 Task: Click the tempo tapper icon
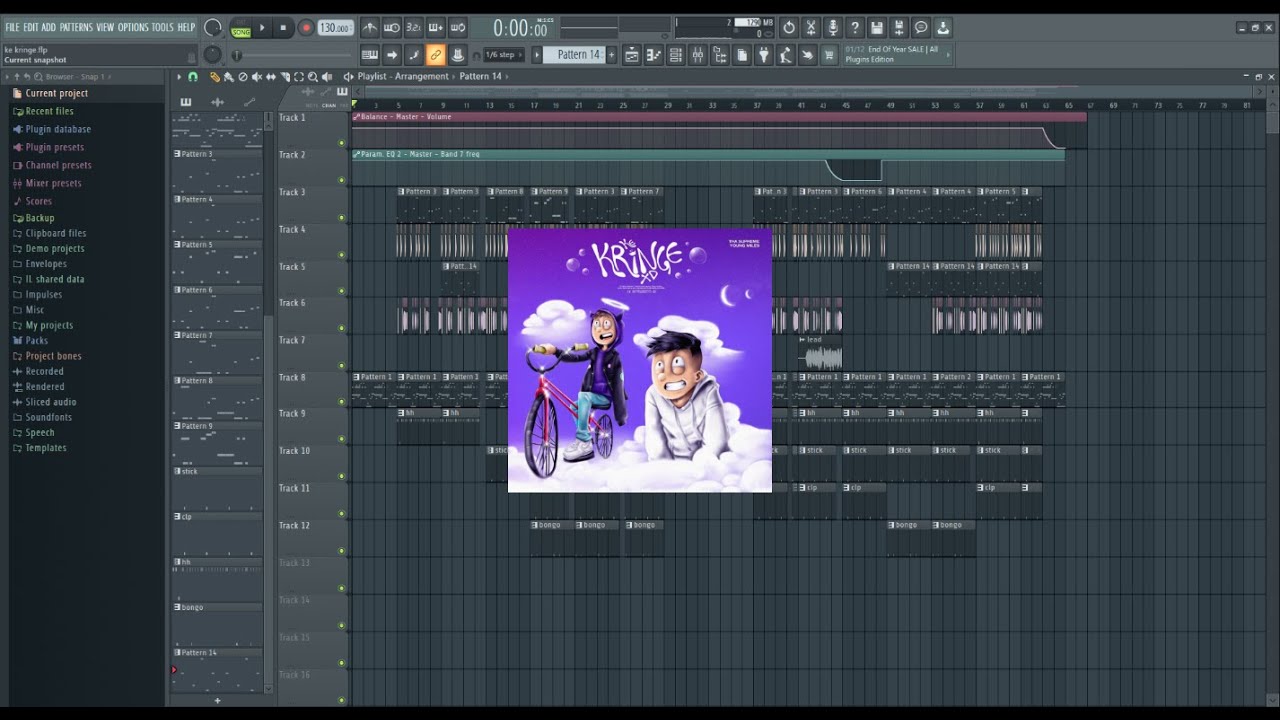(x=786, y=55)
